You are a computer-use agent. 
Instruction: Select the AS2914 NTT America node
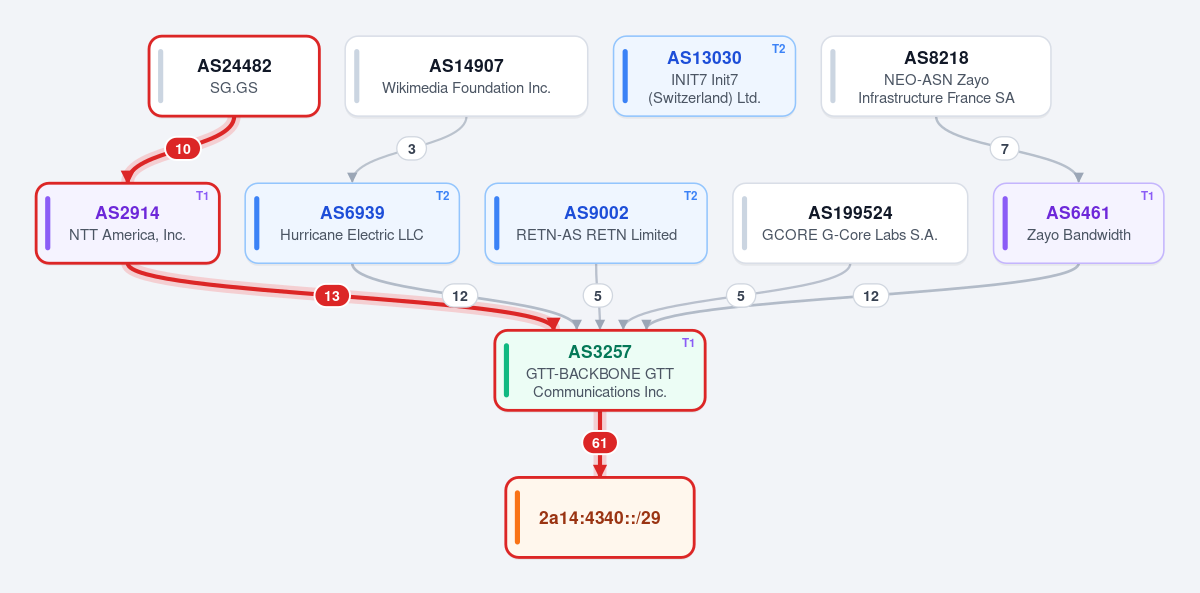tap(127, 223)
